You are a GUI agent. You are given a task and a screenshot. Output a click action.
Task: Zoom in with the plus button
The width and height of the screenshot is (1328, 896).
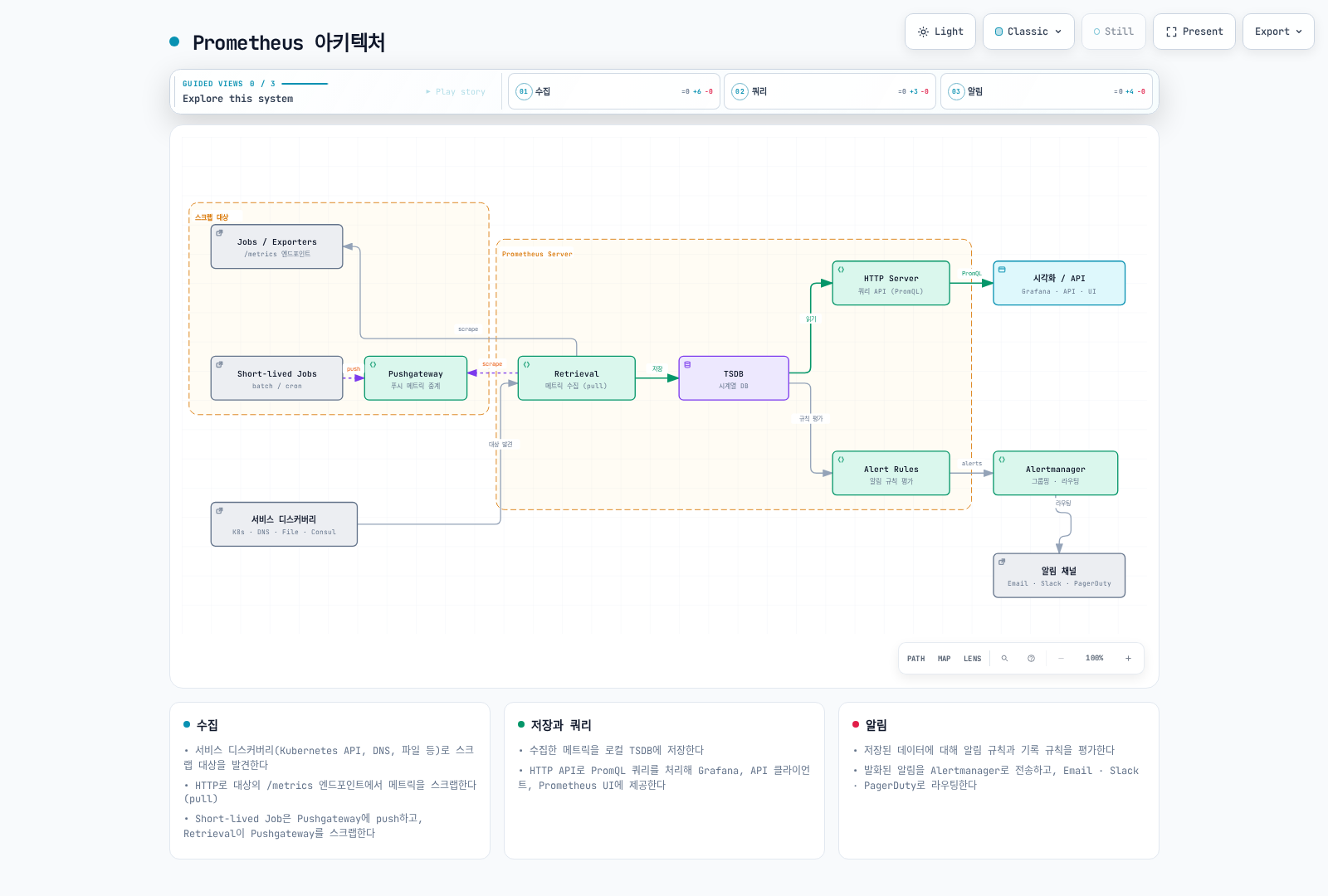pos(1128,658)
